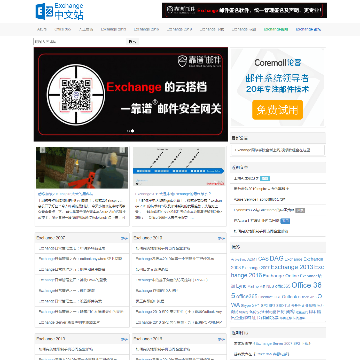Select the Office 365 tag in the tag cloud
The image size is (360, 360).
[306, 285]
